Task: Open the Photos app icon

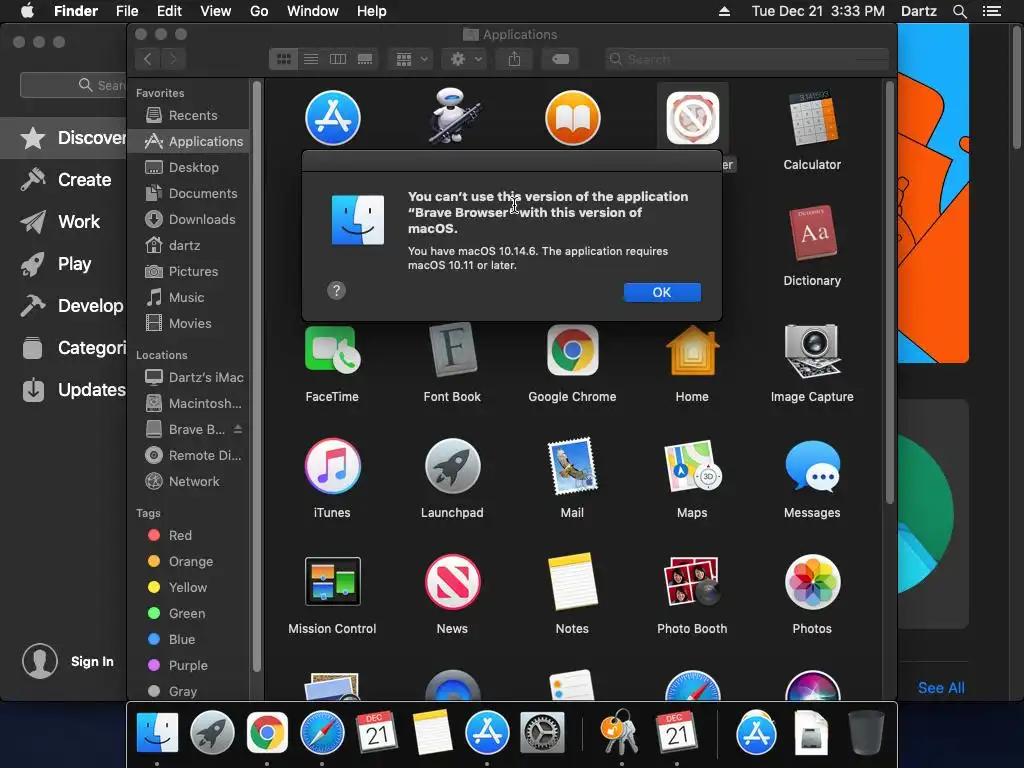Action: (x=812, y=581)
